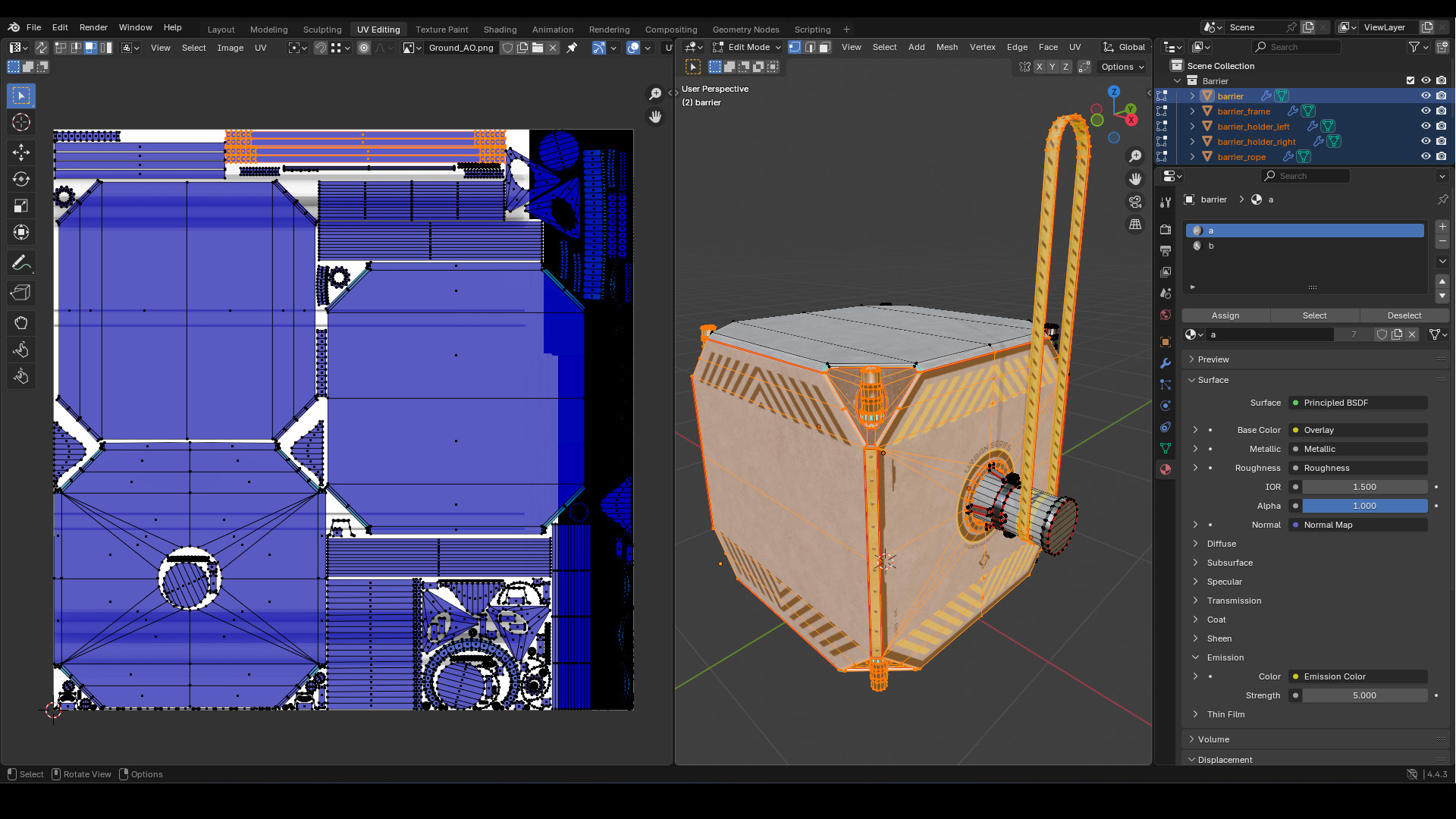The image size is (1456, 819).
Task: Toggle Y mirror axis in viewport
Action: point(1053,67)
